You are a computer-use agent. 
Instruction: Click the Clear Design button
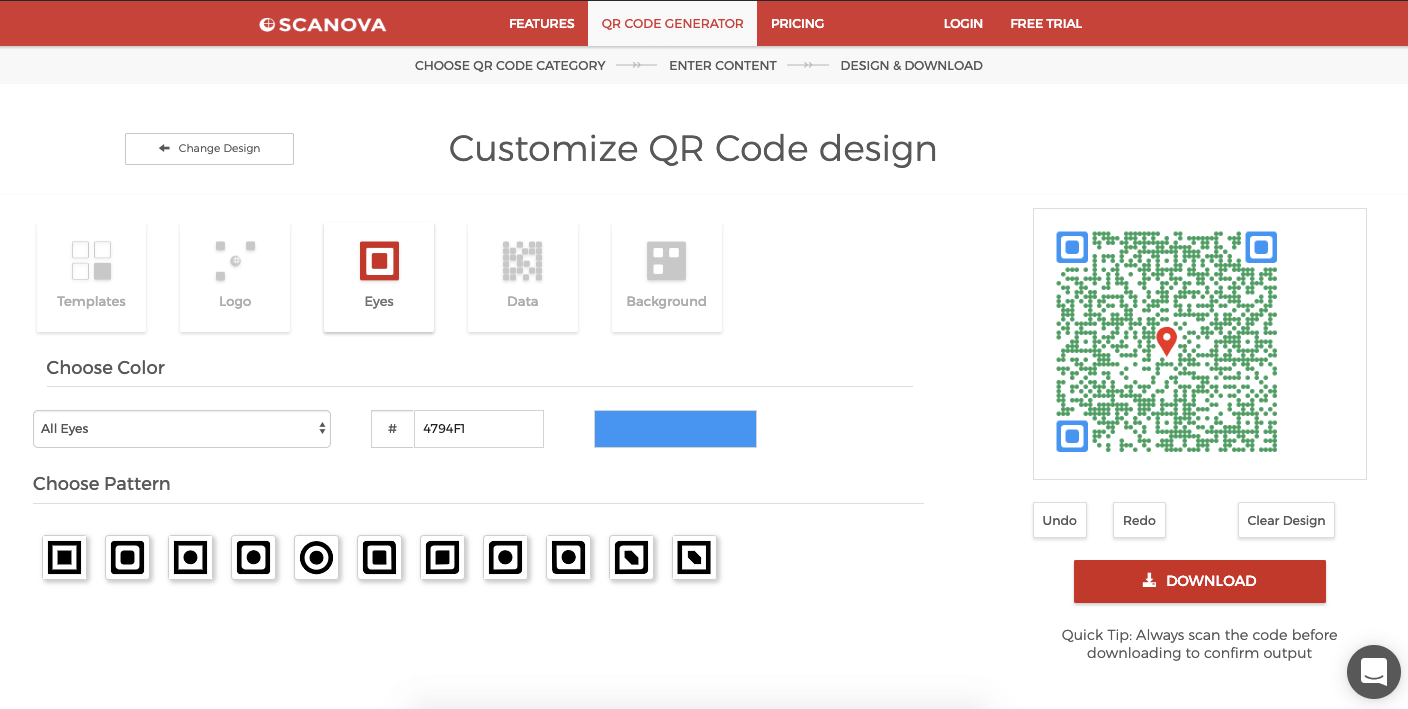tap(1285, 520)
